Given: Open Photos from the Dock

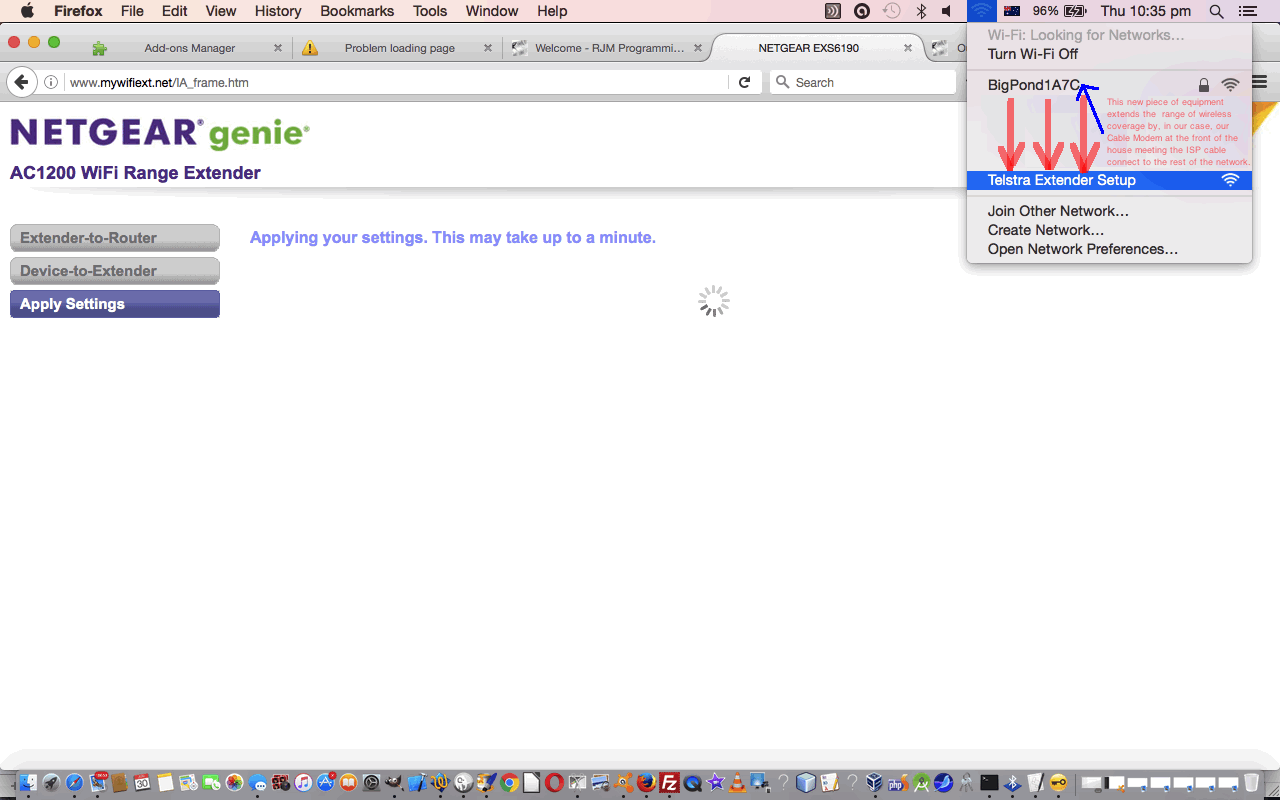Looking at the screenshot, I should [x=234, y=783].
